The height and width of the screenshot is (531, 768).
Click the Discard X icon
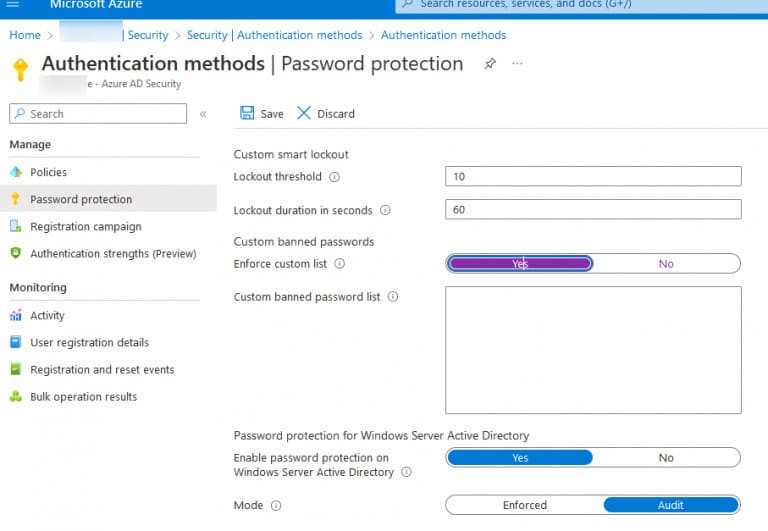[x=304, y=113]
